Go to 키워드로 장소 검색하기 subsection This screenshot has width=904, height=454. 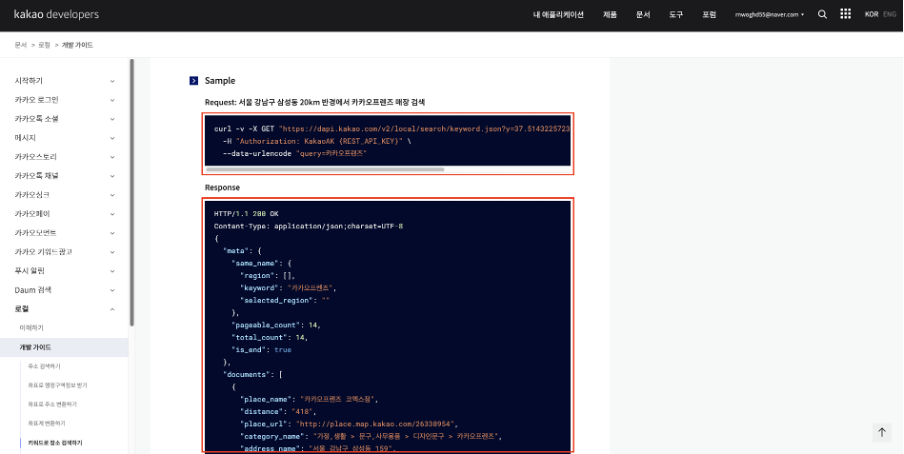55,442
